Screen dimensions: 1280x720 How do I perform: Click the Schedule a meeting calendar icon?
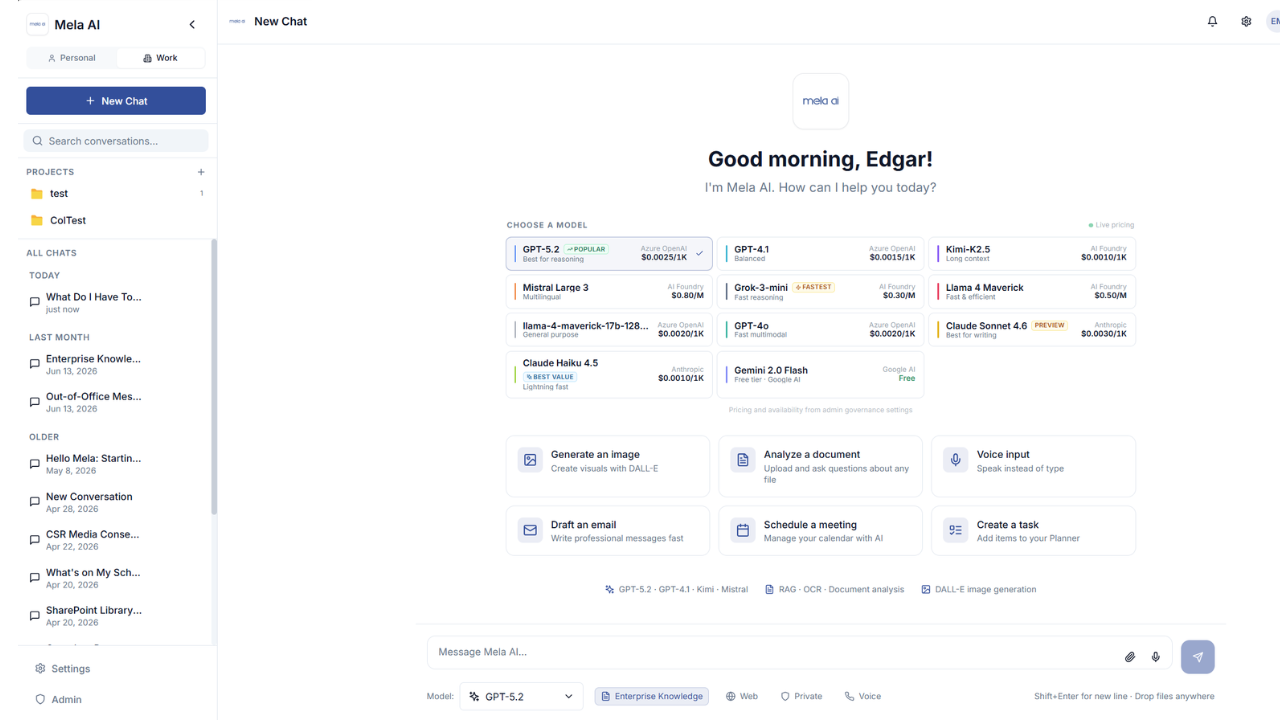[743, 530]
